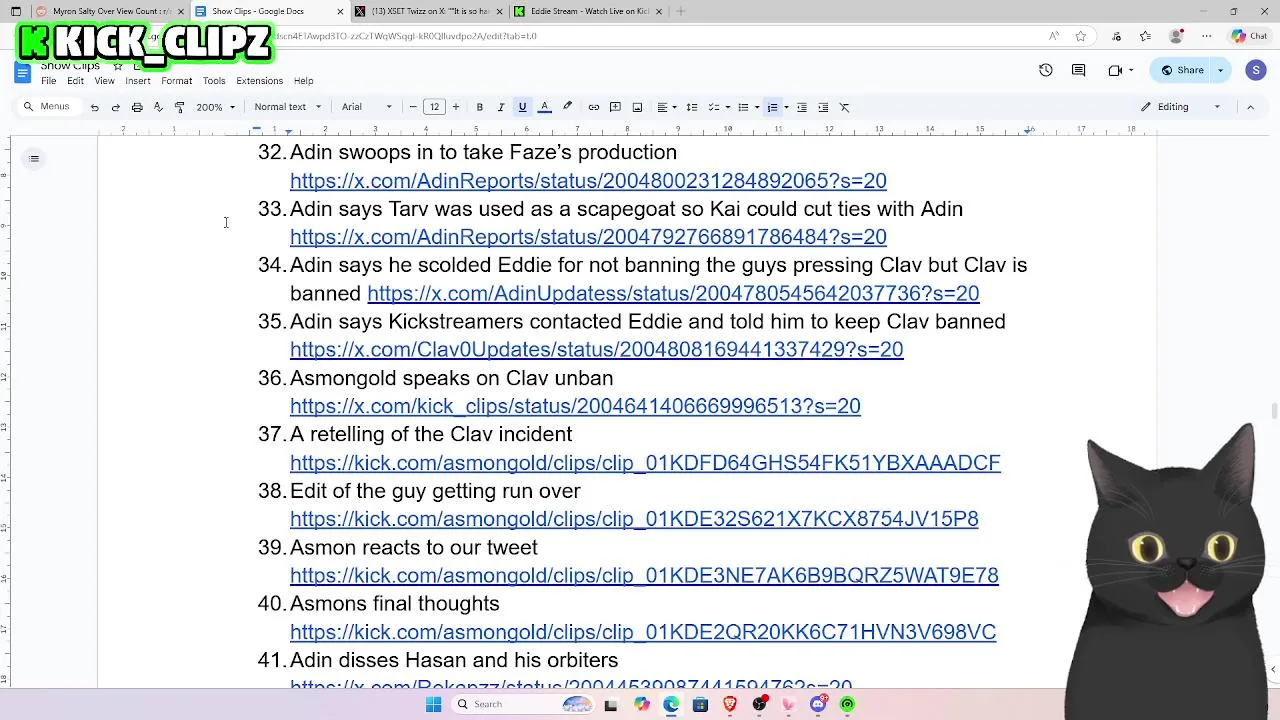
Task: Open the Format menu
Action: point(176,81)
